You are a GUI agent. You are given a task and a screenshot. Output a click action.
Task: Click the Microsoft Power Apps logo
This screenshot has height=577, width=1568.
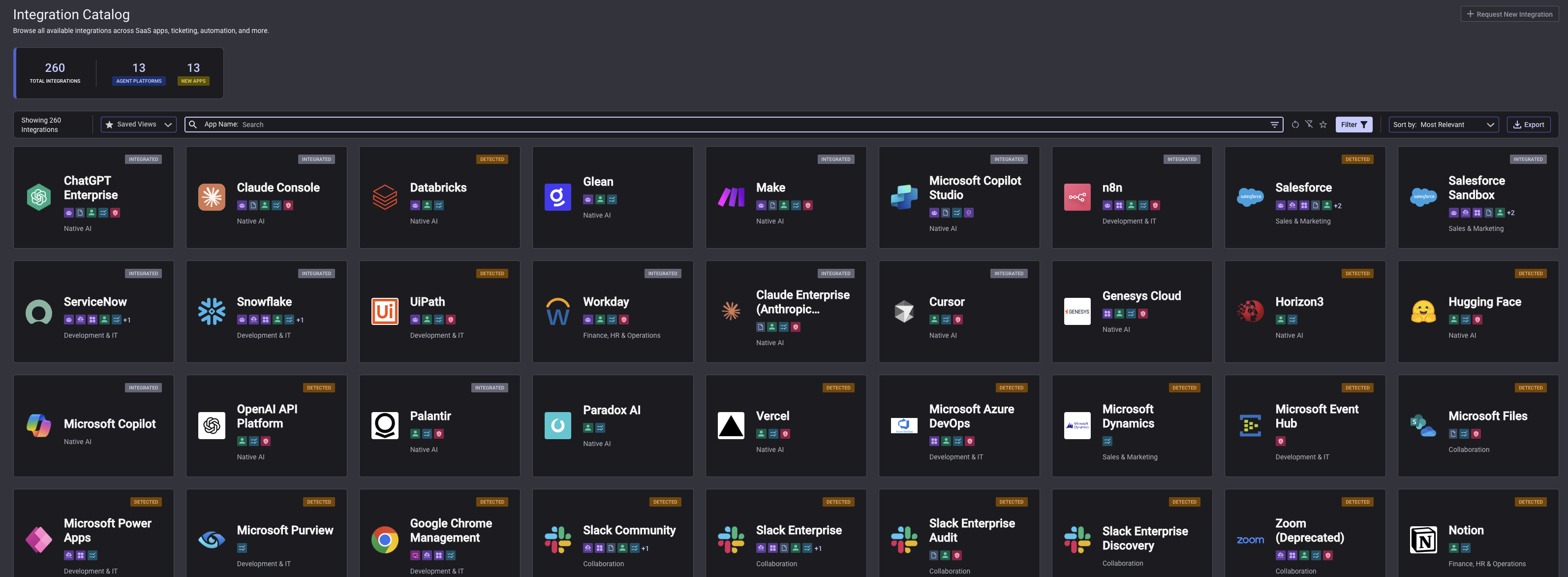[38, 540]
